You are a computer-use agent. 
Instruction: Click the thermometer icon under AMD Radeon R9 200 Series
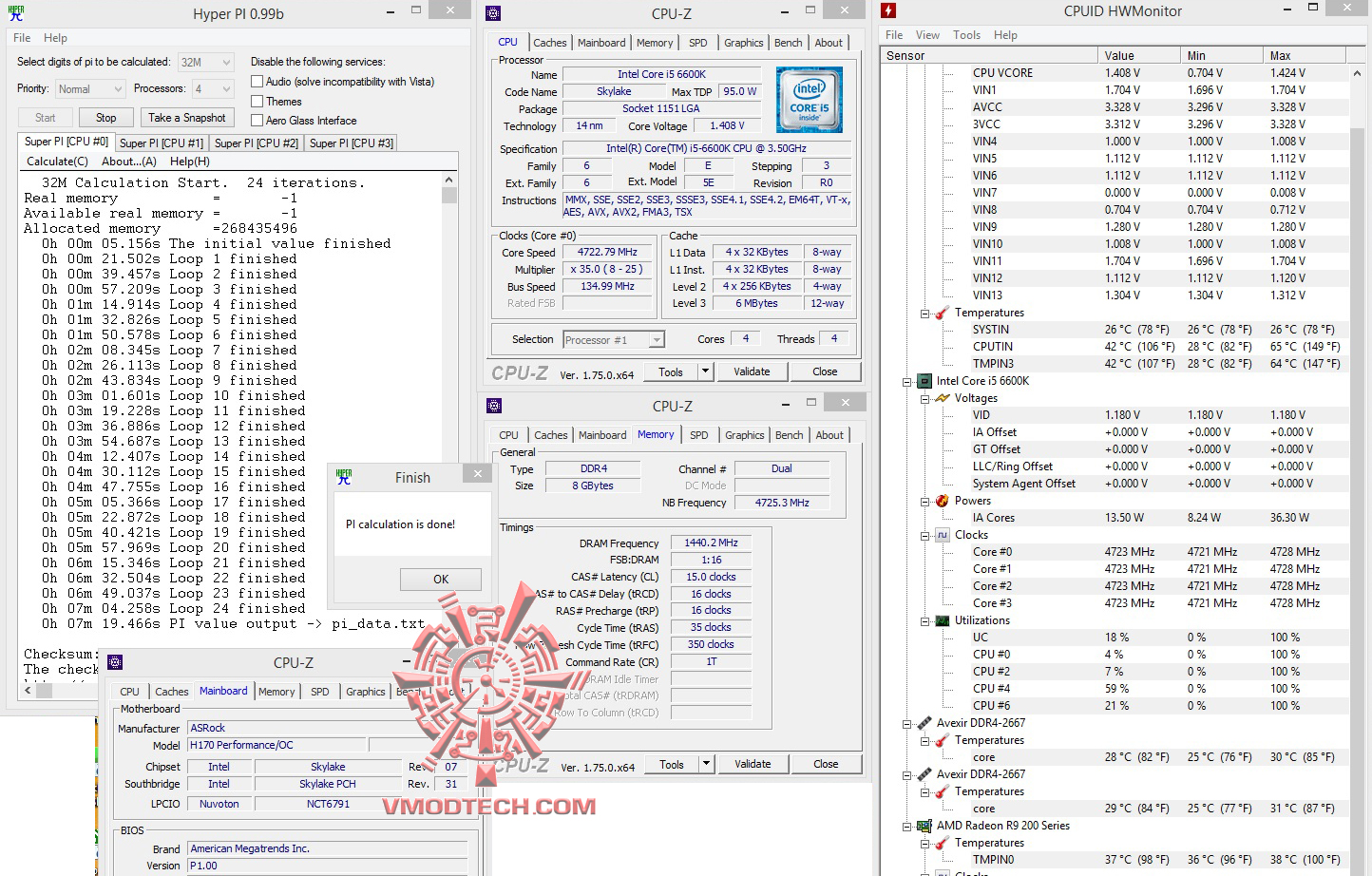(x=943, y=843)
